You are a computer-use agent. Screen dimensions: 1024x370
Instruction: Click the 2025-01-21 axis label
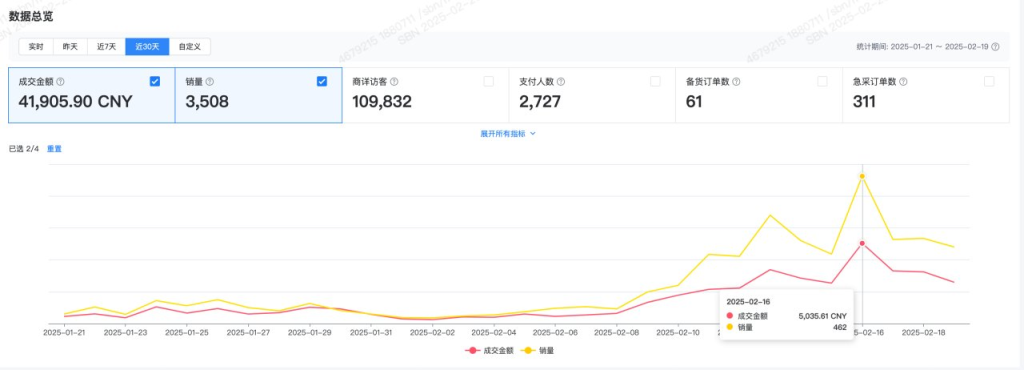(64, 332)
